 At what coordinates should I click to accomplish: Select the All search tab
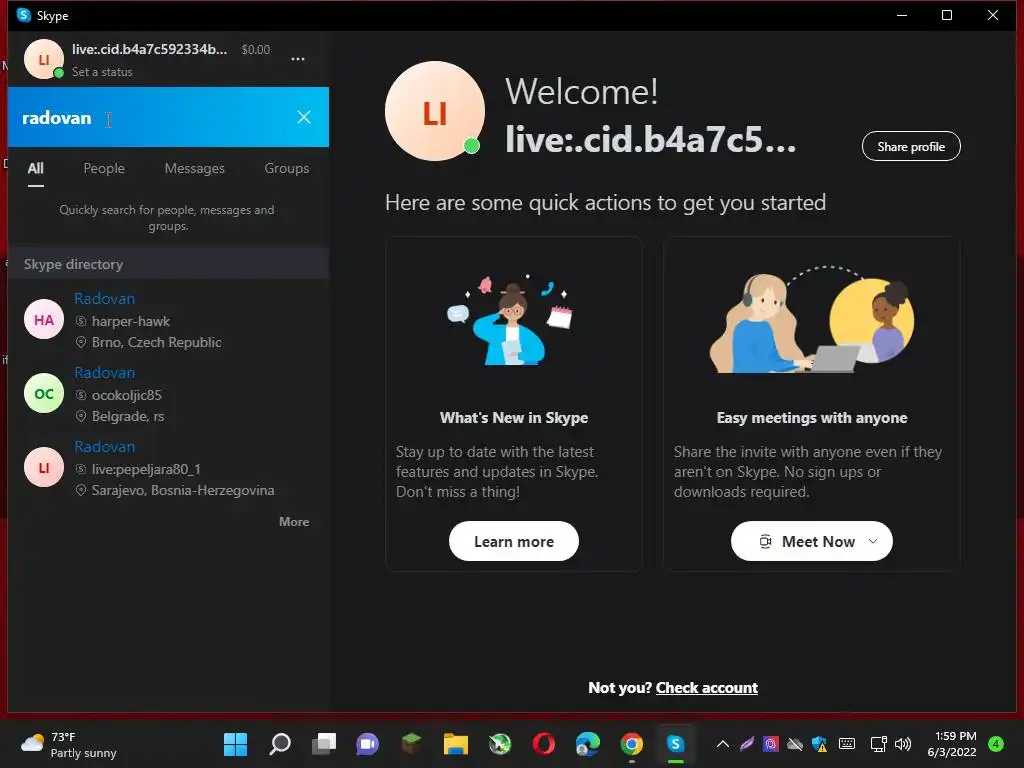pyautogui.click(x=35, y=168)
